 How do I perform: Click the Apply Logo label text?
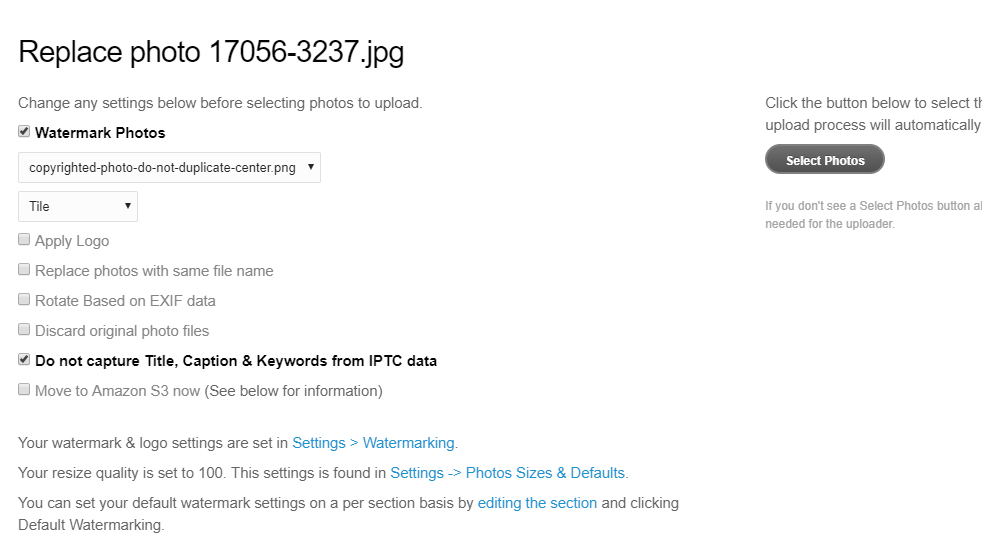[72, 241]
